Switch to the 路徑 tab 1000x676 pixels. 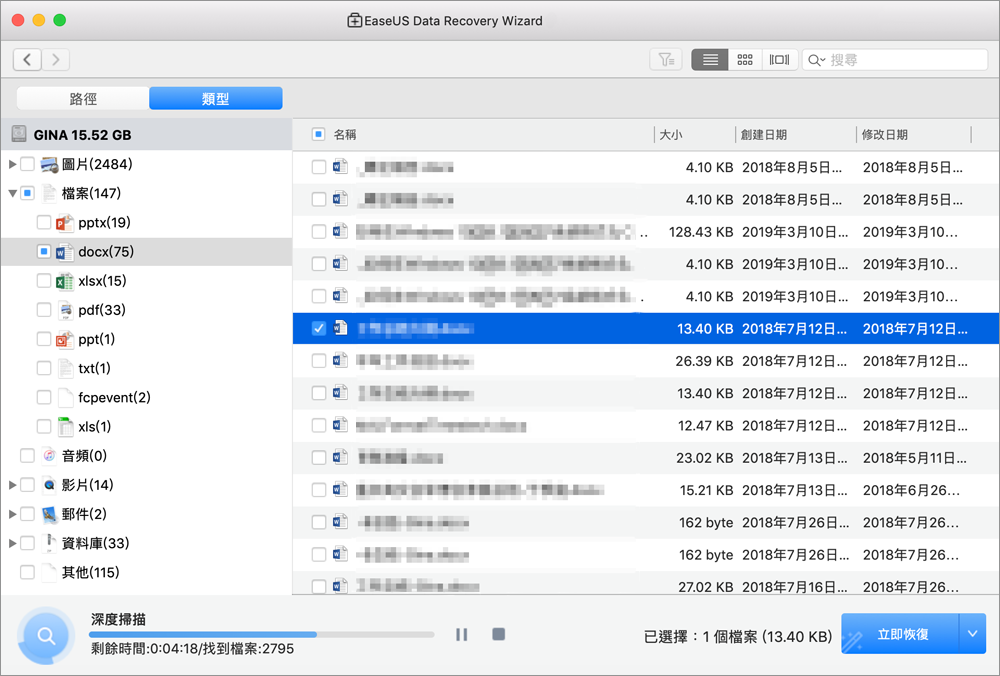coord(82,98)
